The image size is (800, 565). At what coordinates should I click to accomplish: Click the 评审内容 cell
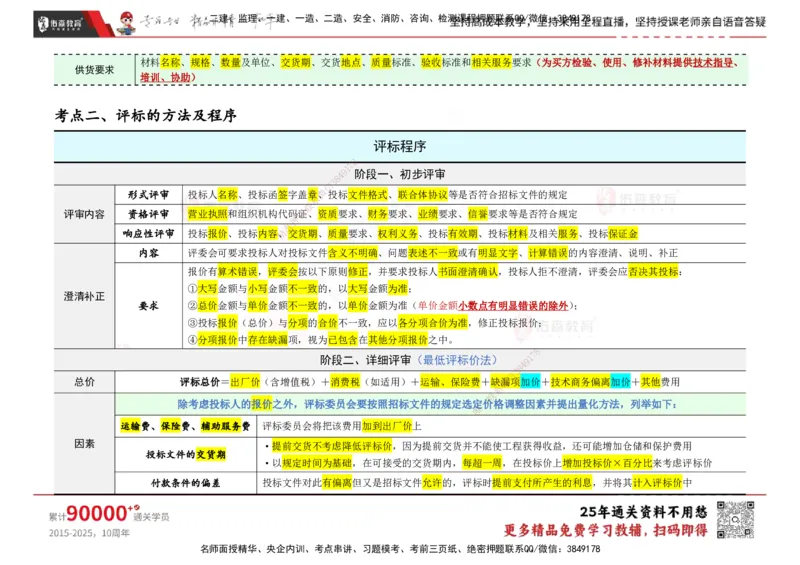(84, 214)
